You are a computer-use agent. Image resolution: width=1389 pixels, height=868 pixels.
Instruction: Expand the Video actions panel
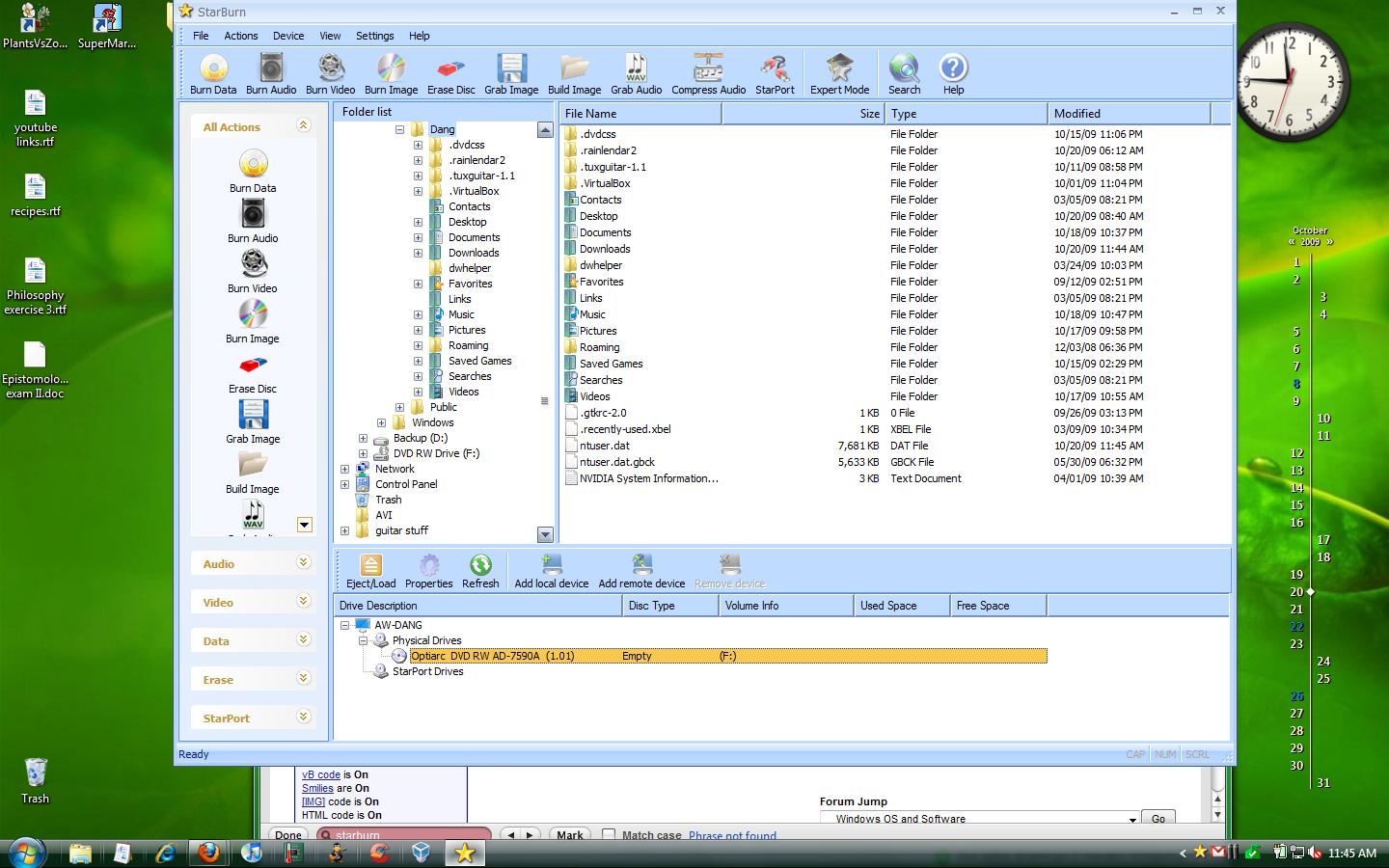tap(303, 602)
